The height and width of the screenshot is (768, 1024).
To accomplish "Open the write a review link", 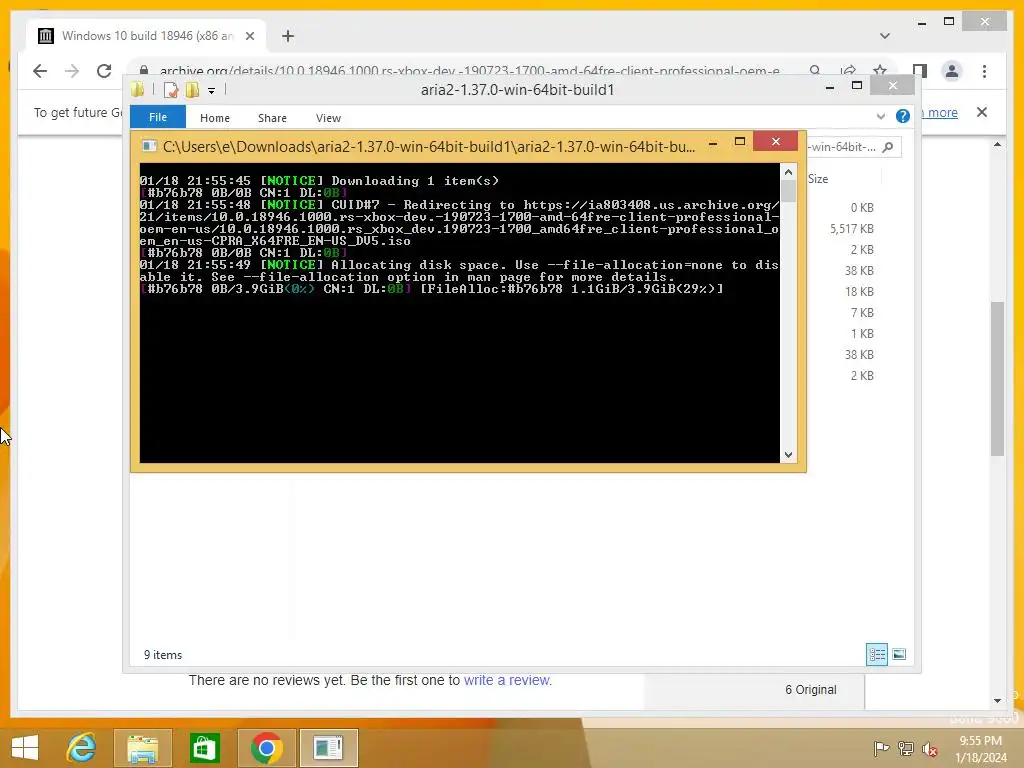I will tap(507, 680).
